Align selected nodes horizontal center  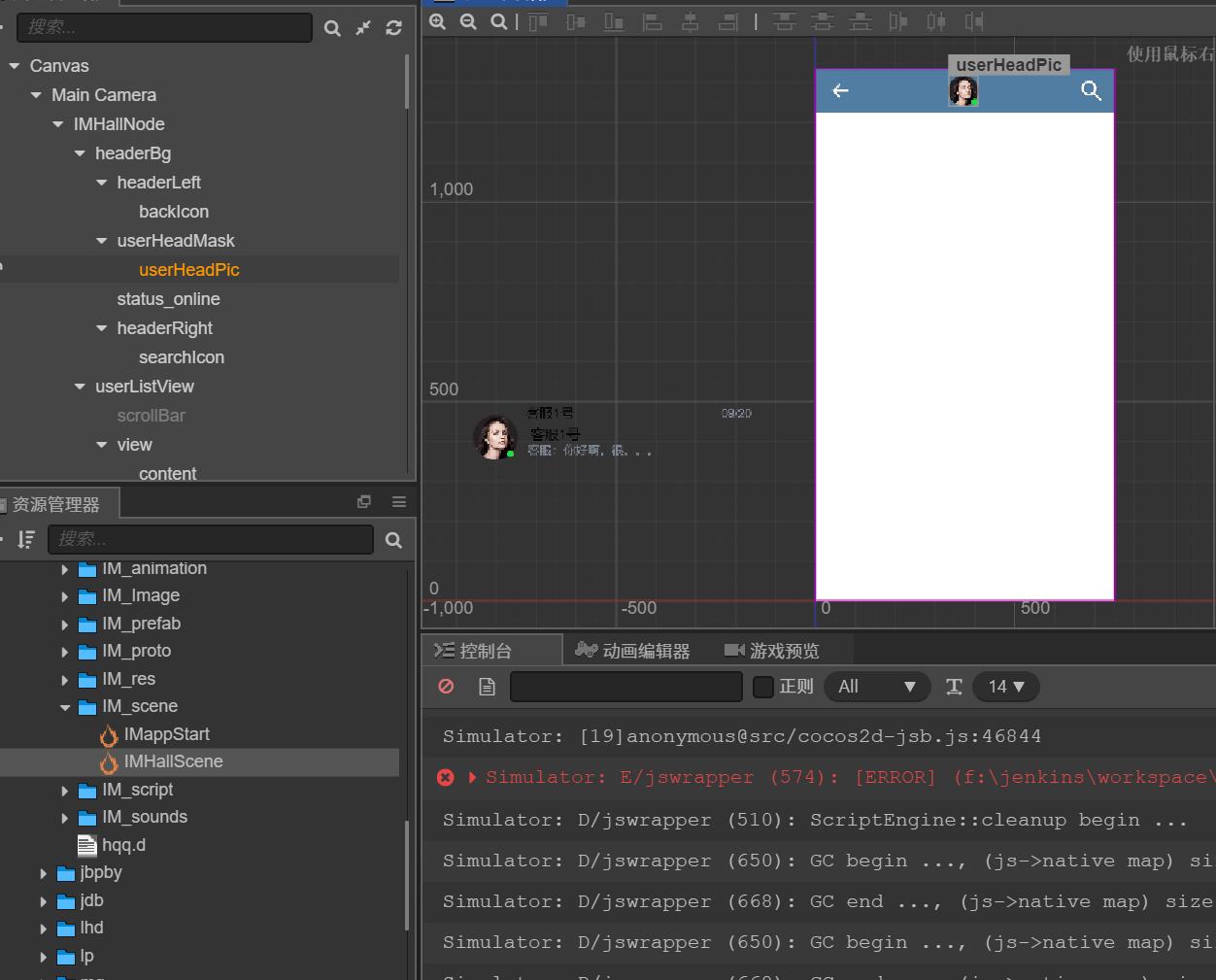[691, 21]
